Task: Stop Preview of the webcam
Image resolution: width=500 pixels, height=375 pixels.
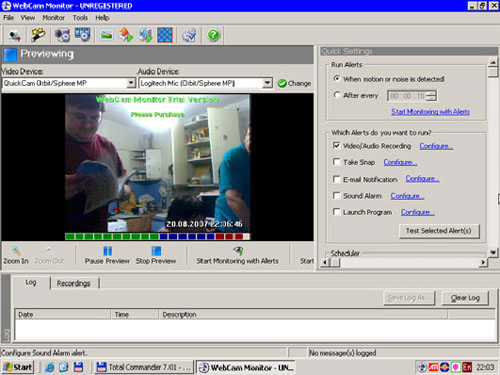Action: click(156, 256)
